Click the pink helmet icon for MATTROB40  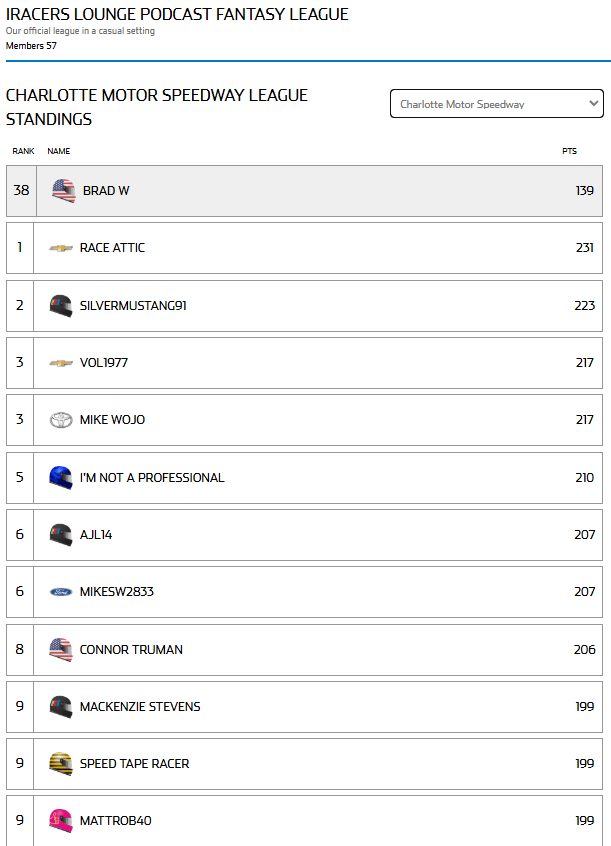click(x=61, y=821)
